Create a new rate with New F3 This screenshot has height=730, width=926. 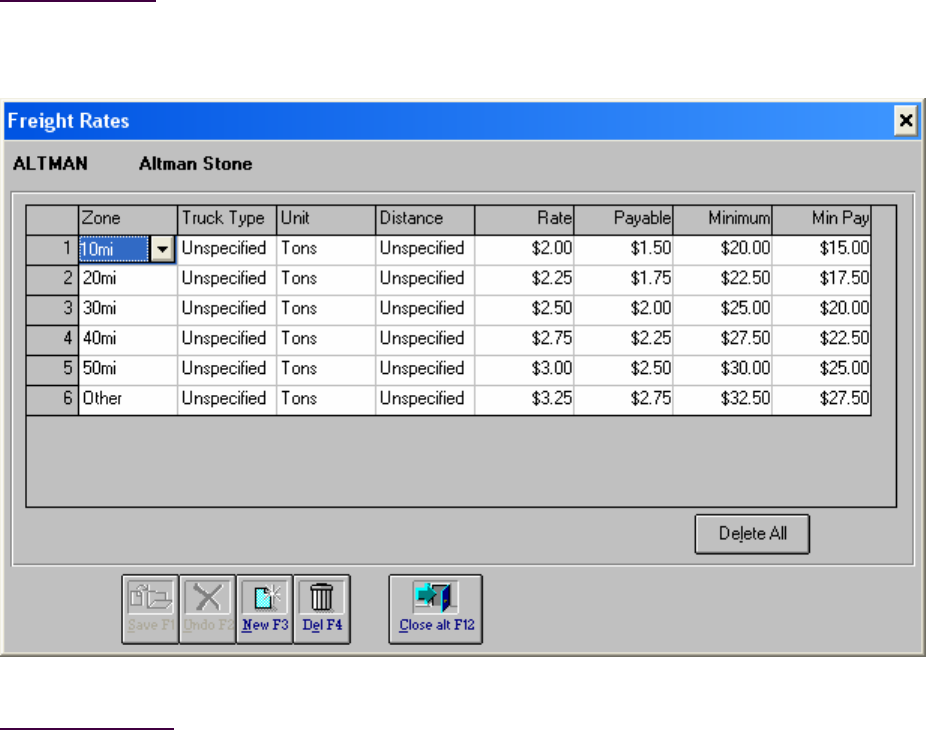(x=264, y=609)
